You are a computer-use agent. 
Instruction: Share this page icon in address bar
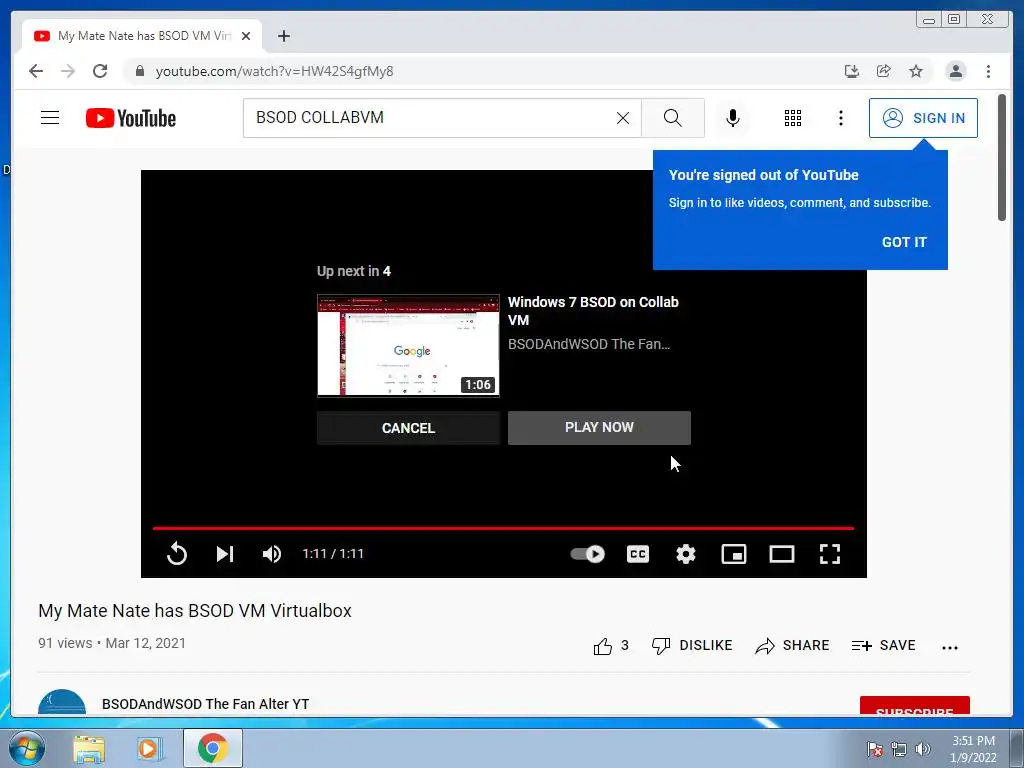tap(884, 71)
